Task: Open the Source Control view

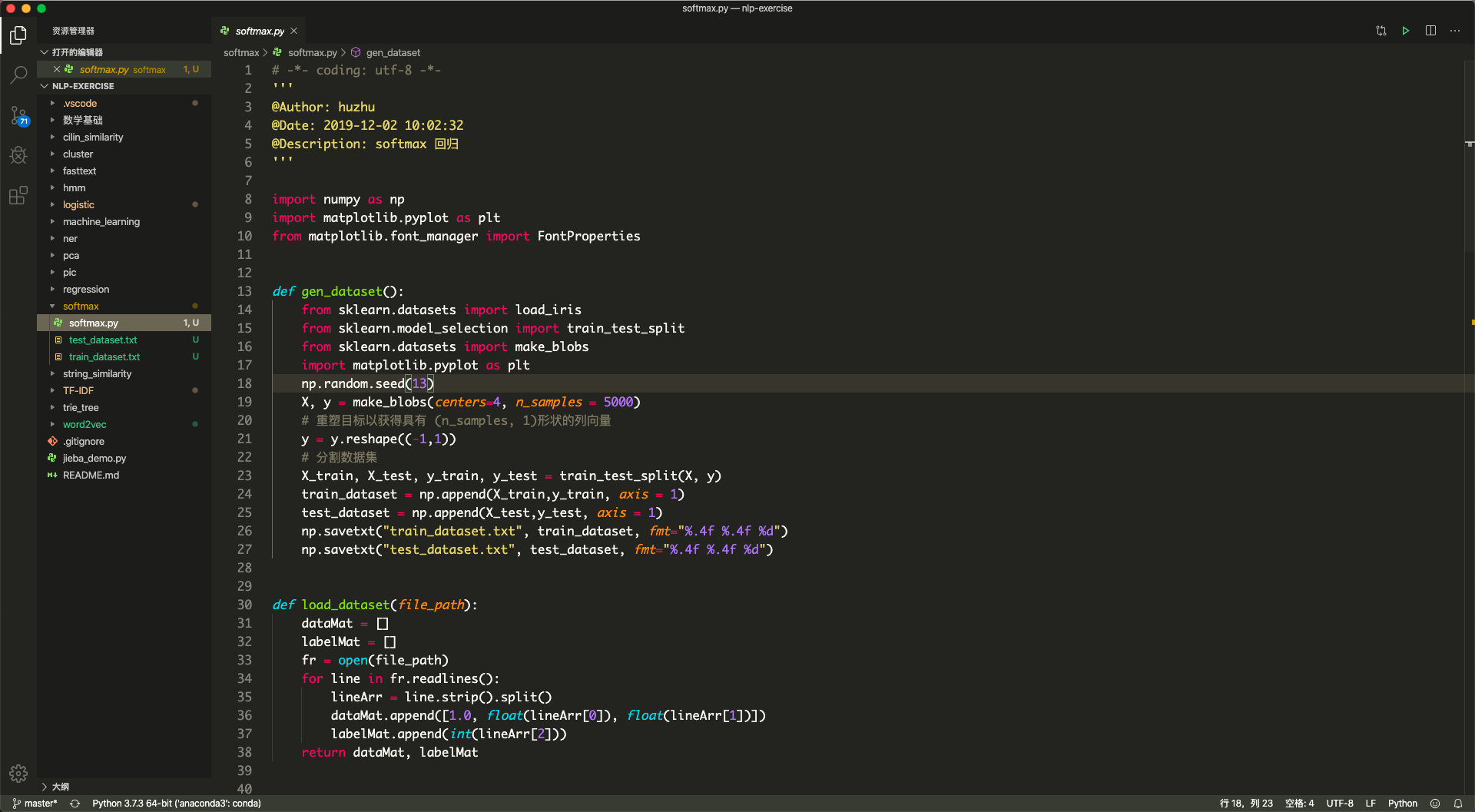Action: (18, 116)
